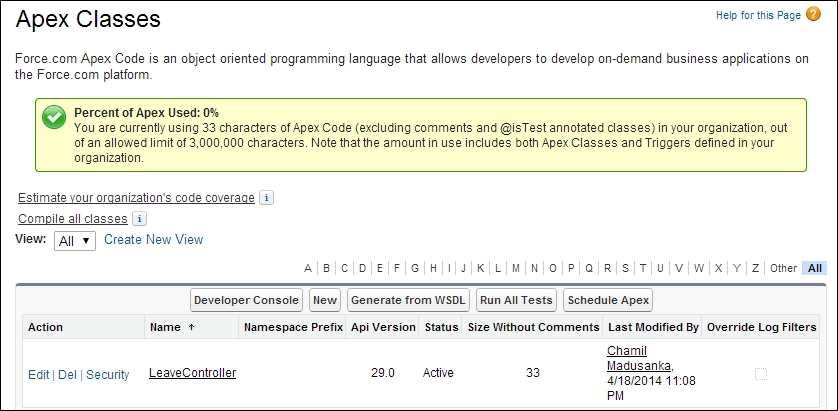Screen dimensions: 838x411
Task: Filter classes by letter R
Action: point(608,268)
